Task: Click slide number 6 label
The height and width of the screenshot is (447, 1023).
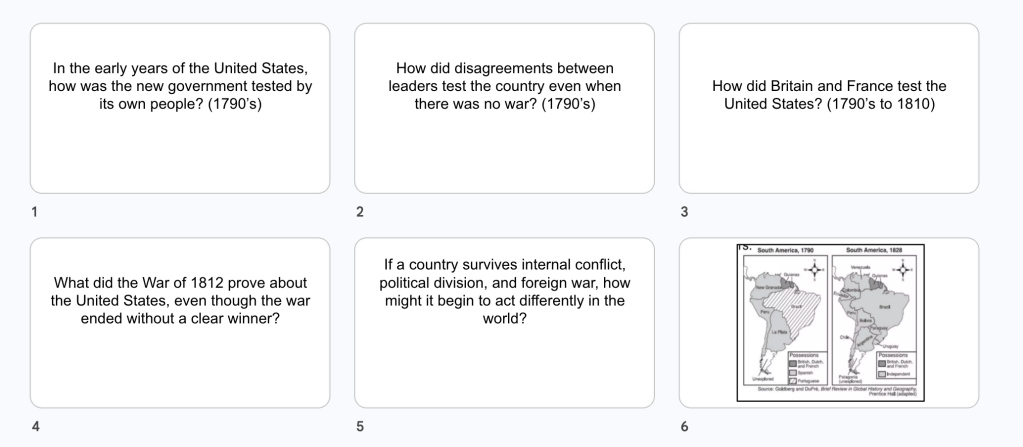Action: (x=683, y=427)
